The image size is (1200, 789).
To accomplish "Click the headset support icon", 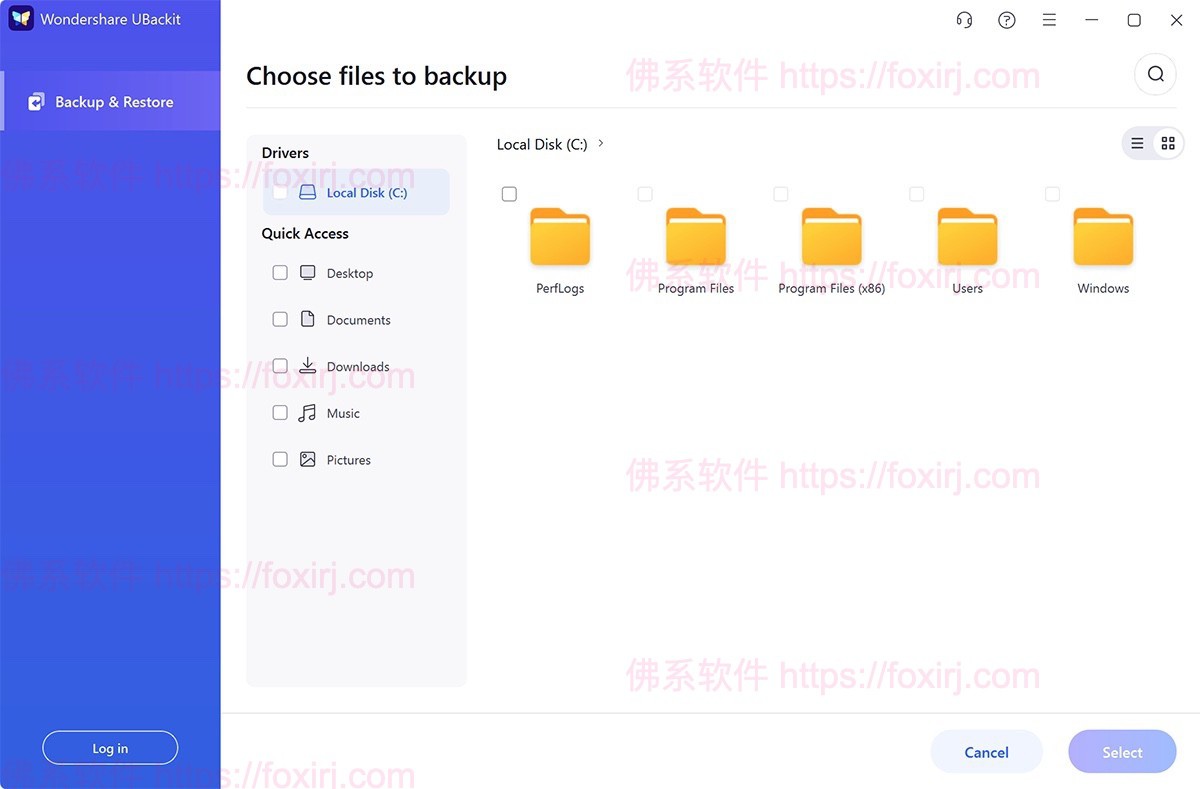I will (963, 19).
